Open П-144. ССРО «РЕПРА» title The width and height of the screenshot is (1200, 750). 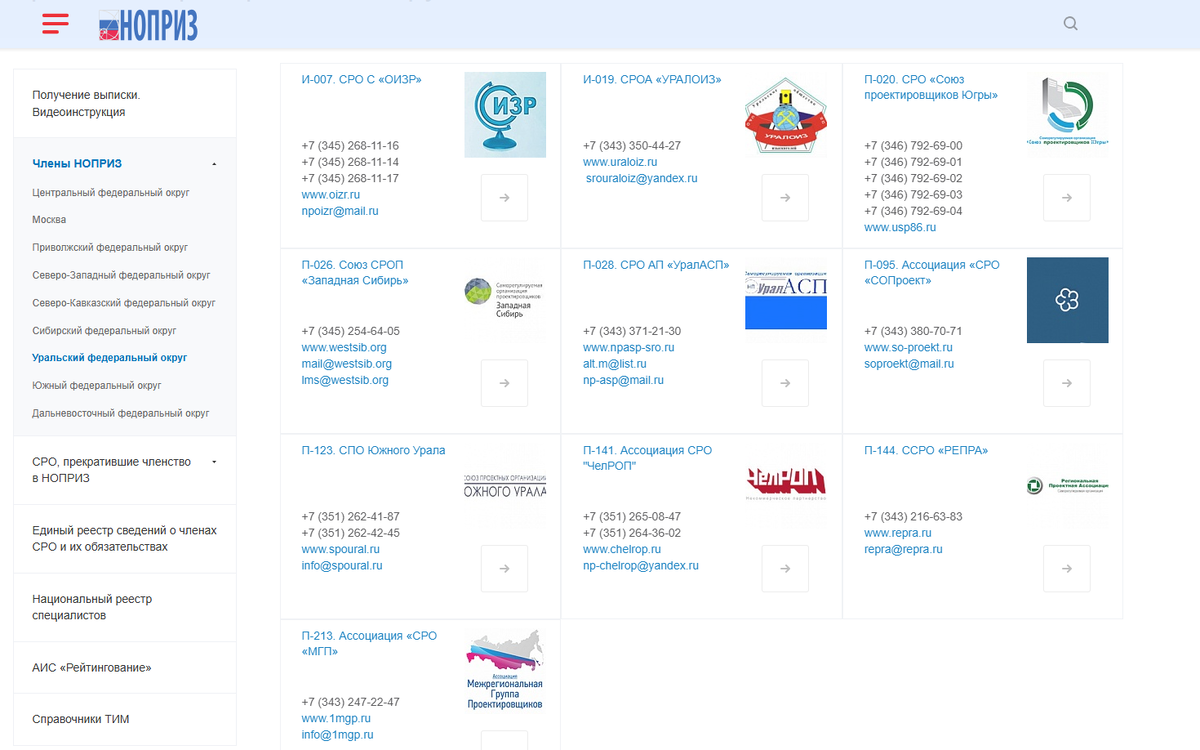[926, 451]
